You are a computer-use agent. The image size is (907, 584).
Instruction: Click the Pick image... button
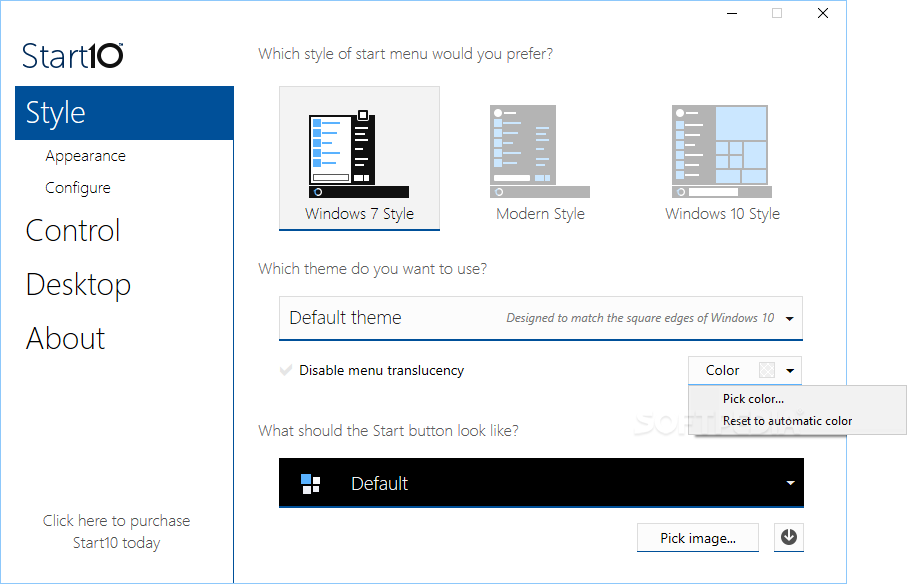click(698, 538)
